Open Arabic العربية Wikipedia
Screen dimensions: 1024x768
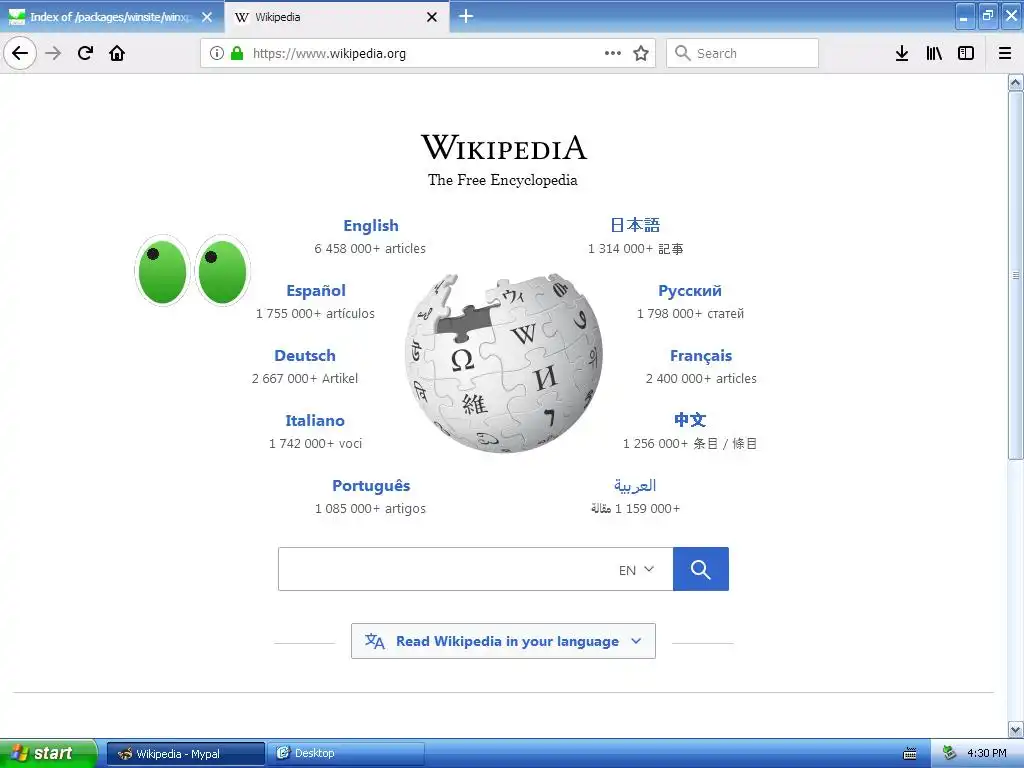[635, 486]
